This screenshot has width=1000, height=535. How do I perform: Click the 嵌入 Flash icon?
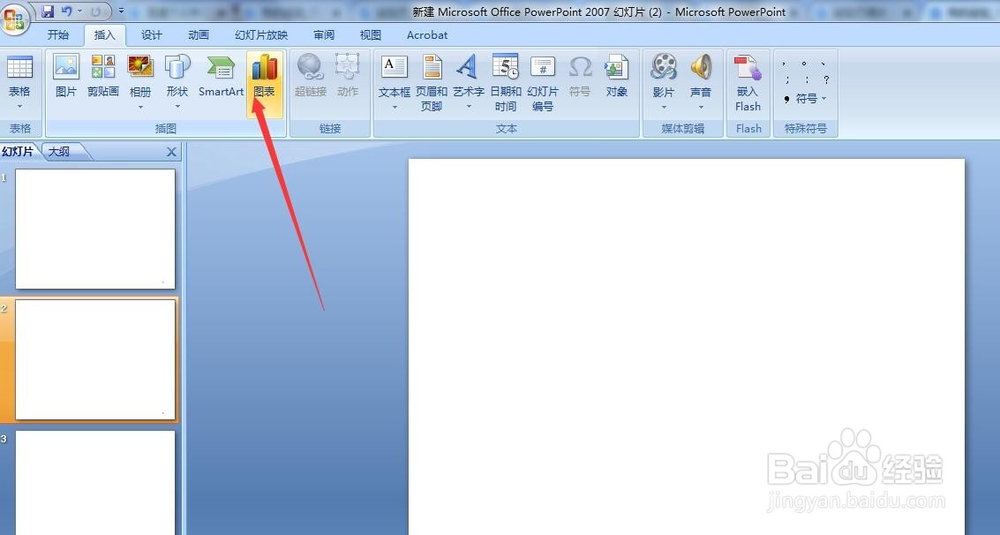coord(747,83)
